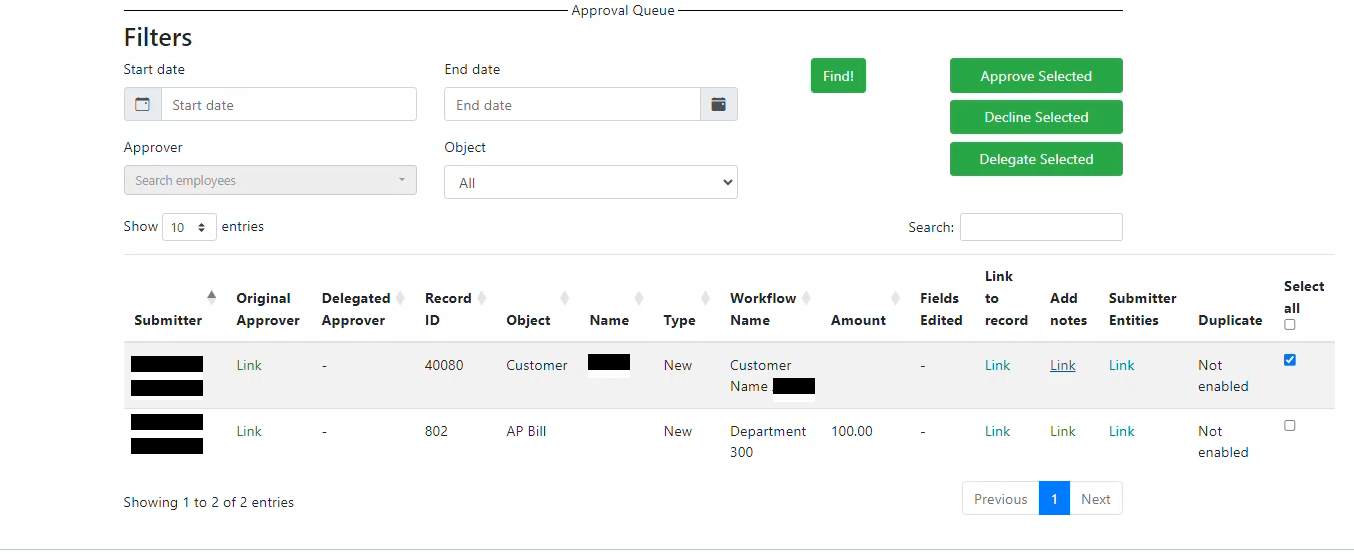The height and width of the screenshot is (554, 1354).
Task: Click the green Find! button
Action: [x=838, y=76]
